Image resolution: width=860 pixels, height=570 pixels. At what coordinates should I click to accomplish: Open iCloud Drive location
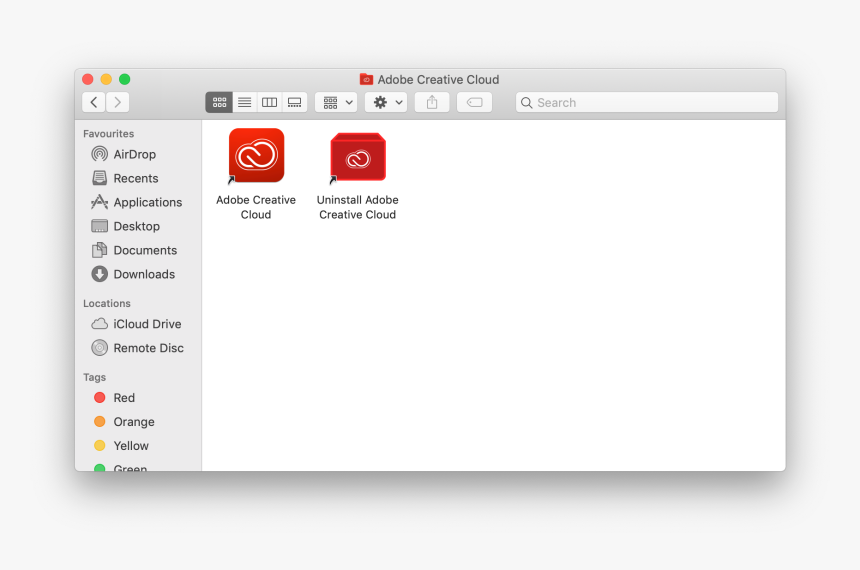147,324
